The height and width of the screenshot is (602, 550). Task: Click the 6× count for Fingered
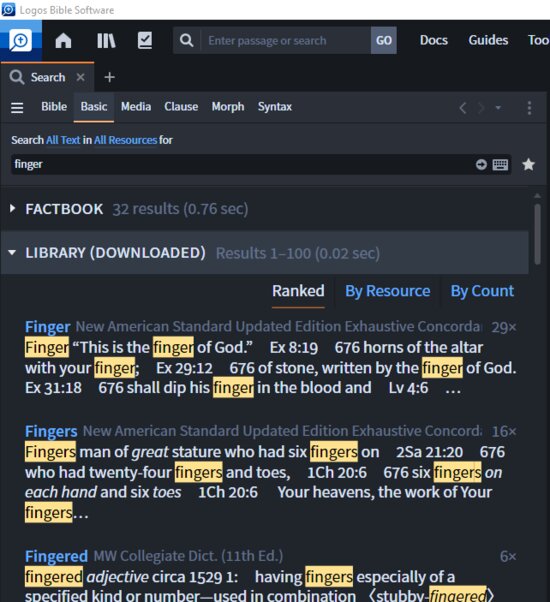point(508,556)
